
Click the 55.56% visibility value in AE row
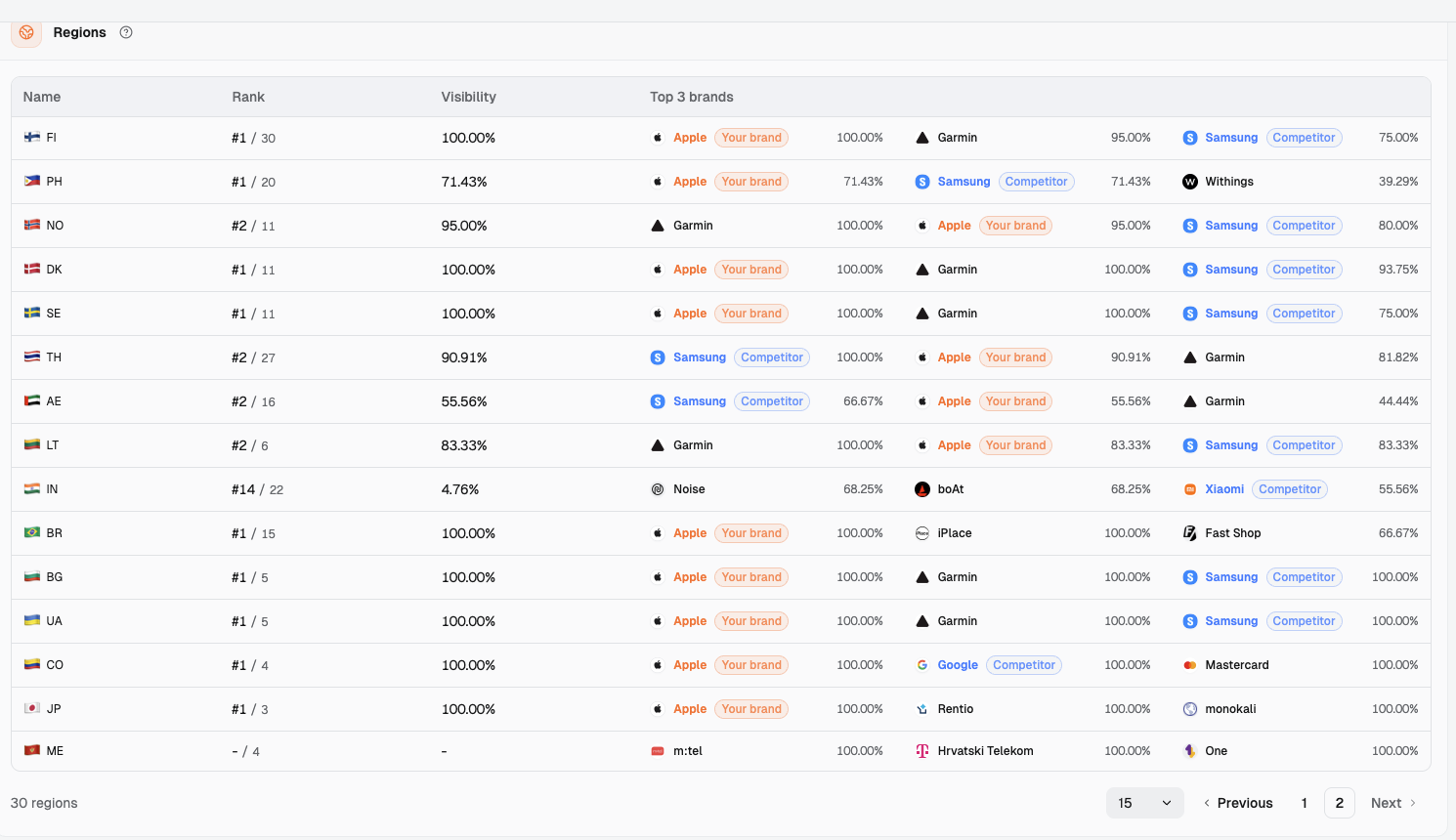tap(464, 401)
